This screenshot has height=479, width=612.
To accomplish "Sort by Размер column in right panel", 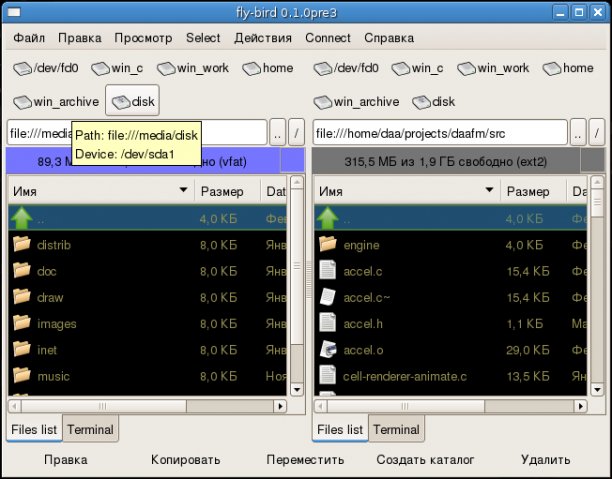I will click(x=528, y=190).
